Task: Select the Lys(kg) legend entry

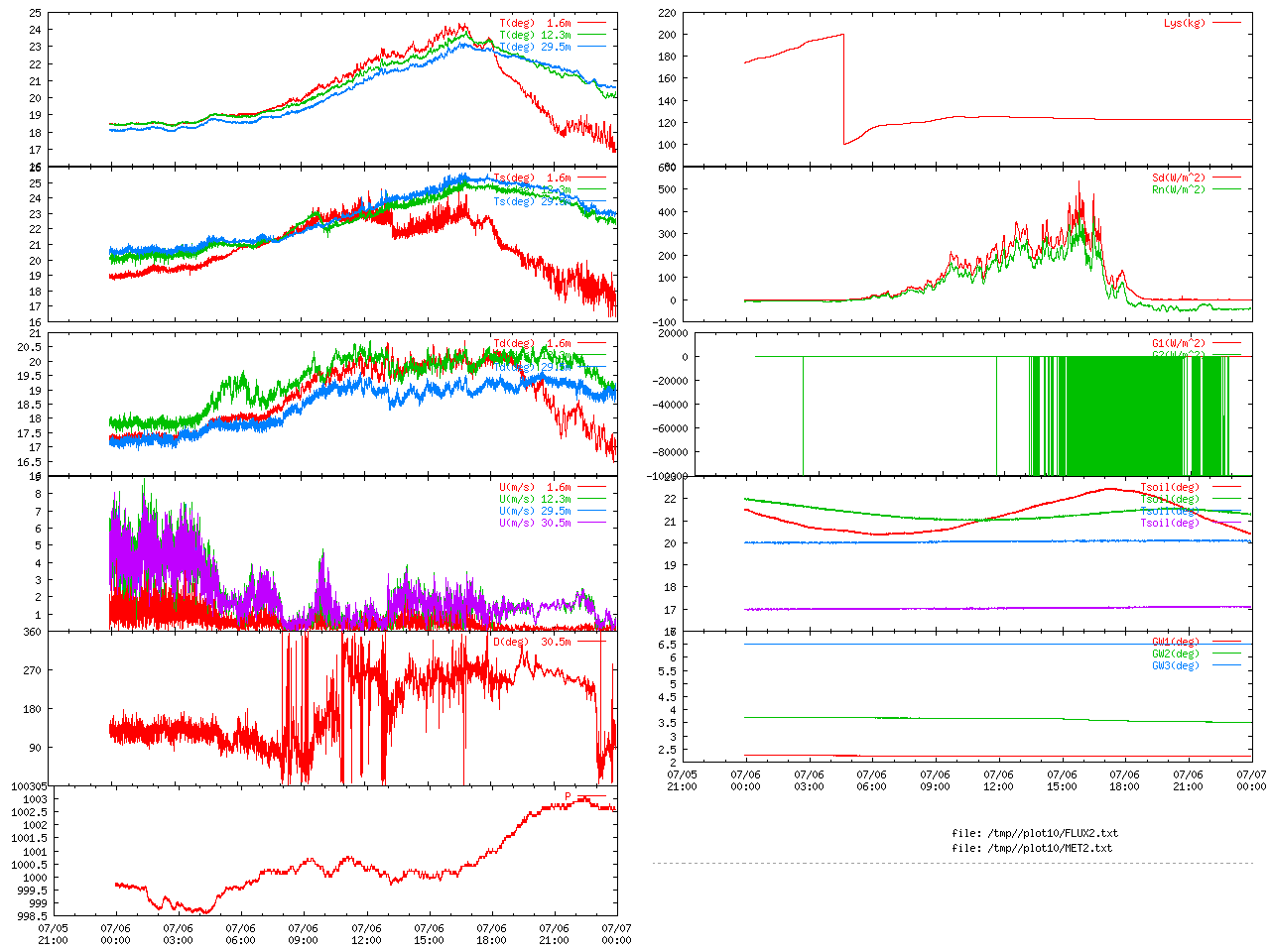Action: [x=1185, y=23]
